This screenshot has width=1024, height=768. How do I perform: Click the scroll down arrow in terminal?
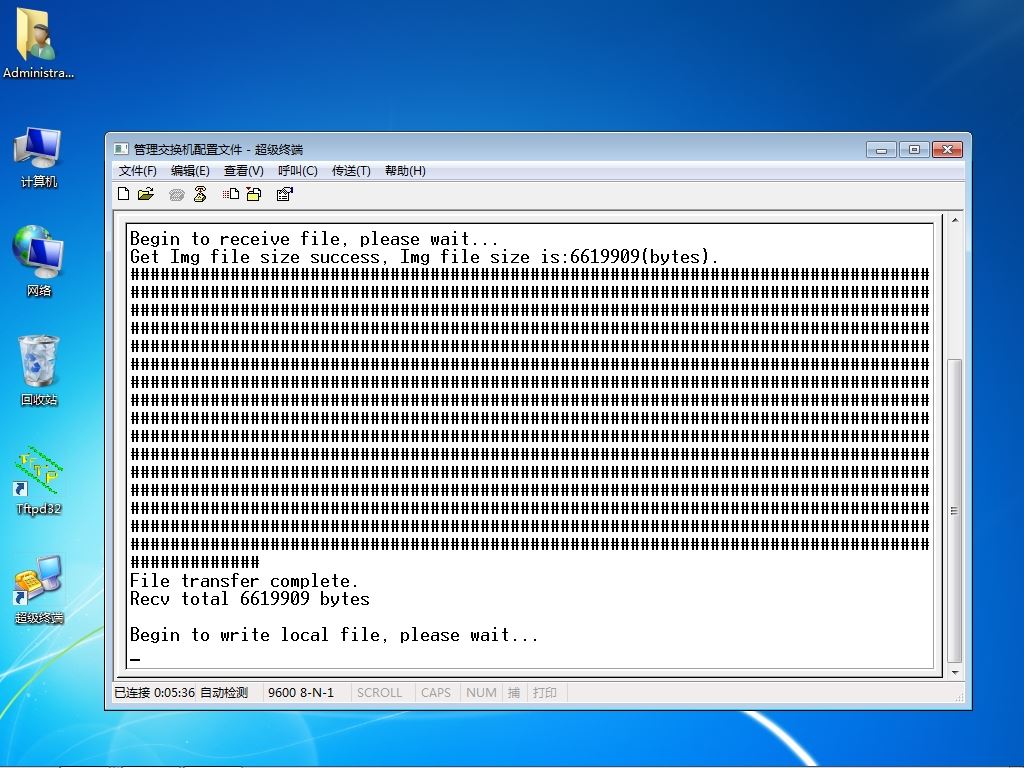(955, 672)
